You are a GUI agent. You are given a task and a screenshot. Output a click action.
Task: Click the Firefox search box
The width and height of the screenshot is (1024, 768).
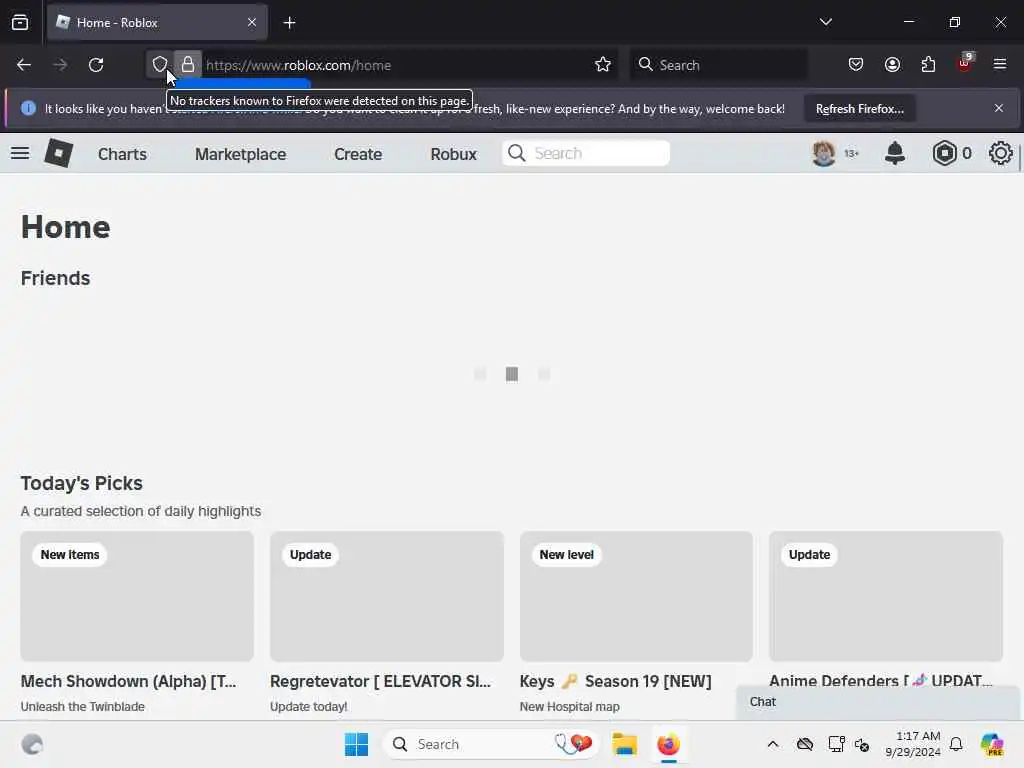pyautogui.click(x=718, y=65)
